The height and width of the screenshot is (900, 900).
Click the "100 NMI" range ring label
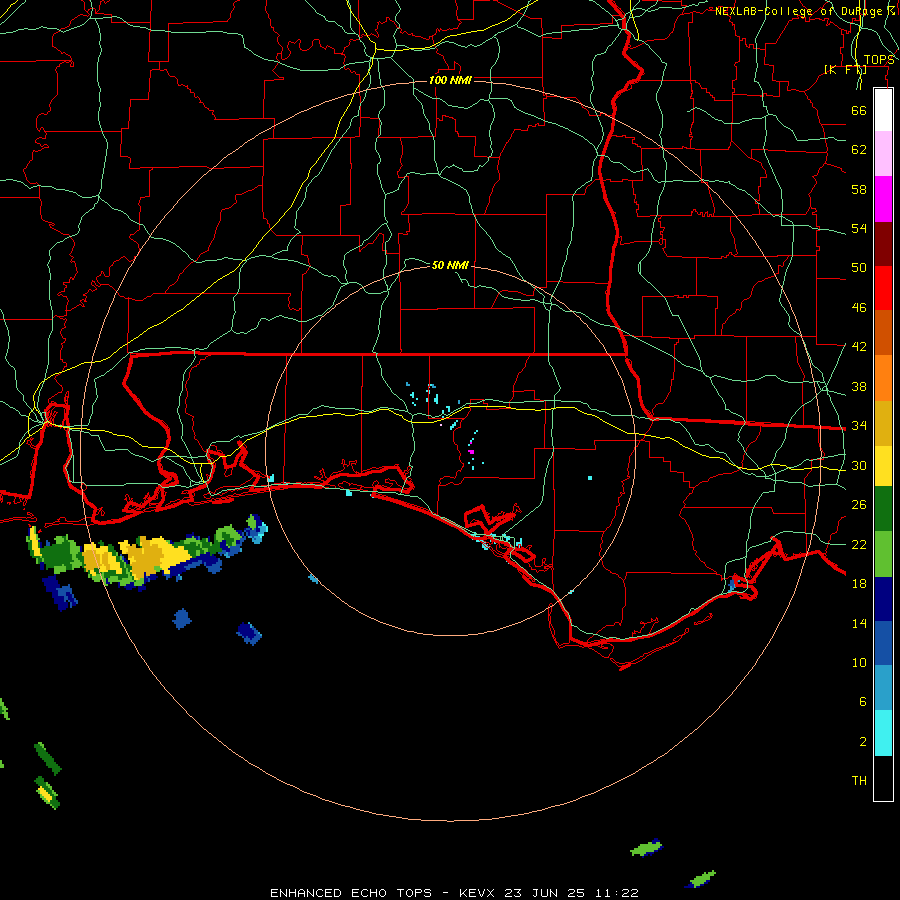[x=450, y=80]
